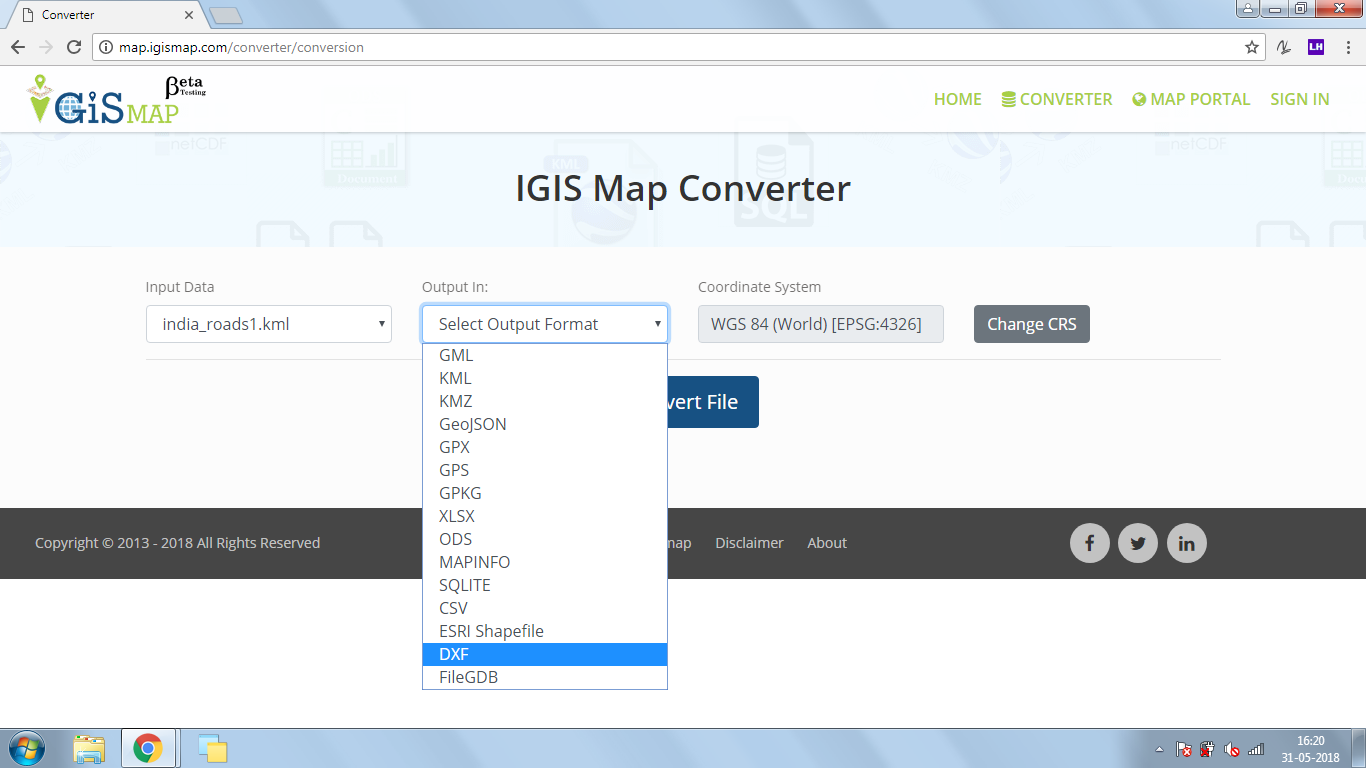Click the IGIS Map logo
This screenshot has height=768, width=1366.
(x=116, y=99)
